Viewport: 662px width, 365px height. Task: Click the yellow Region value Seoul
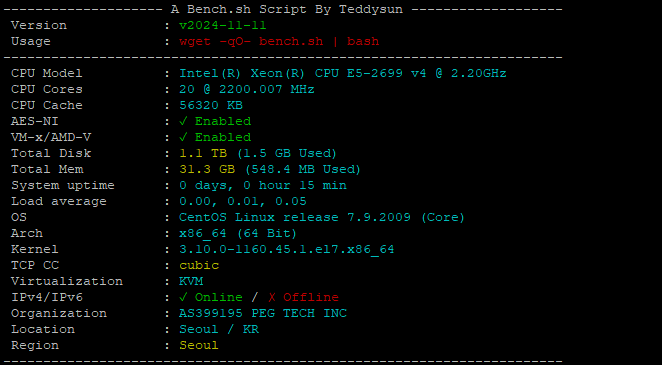pyautogui.click(x=199, y=346)
